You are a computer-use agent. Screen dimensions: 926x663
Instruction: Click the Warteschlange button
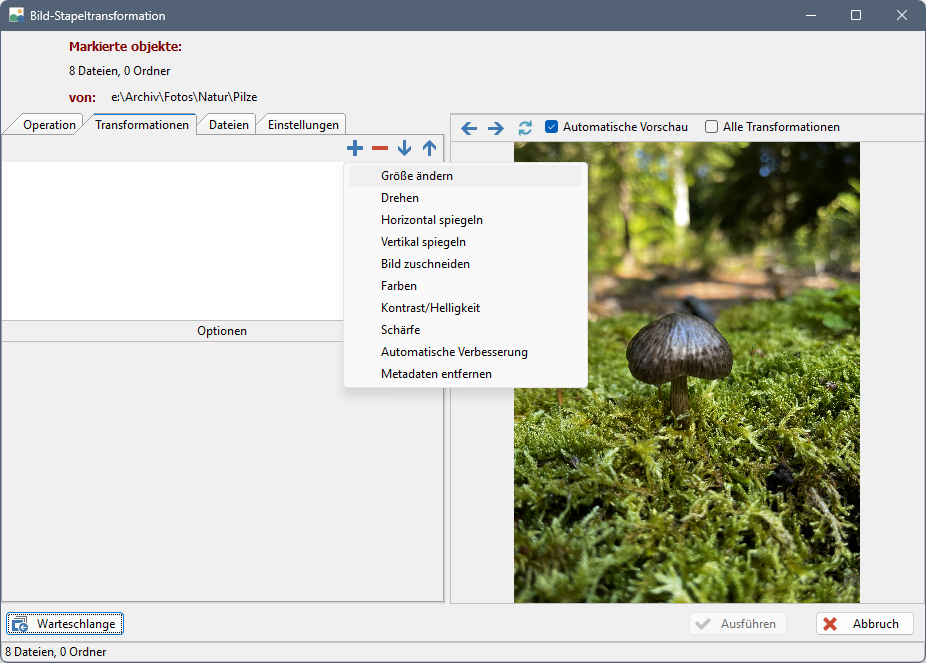click(x=65, y=624)
